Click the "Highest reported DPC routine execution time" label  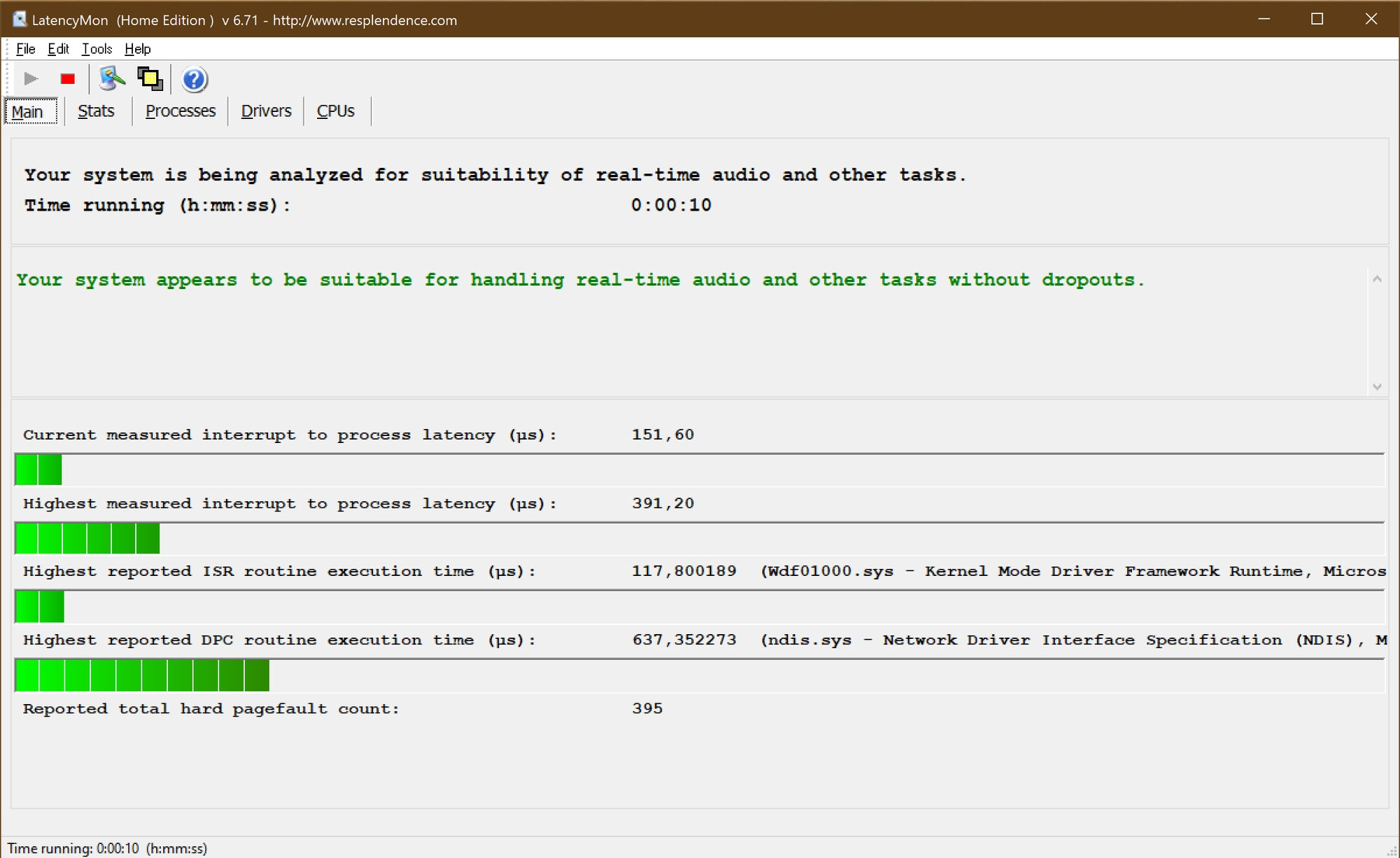279,640
